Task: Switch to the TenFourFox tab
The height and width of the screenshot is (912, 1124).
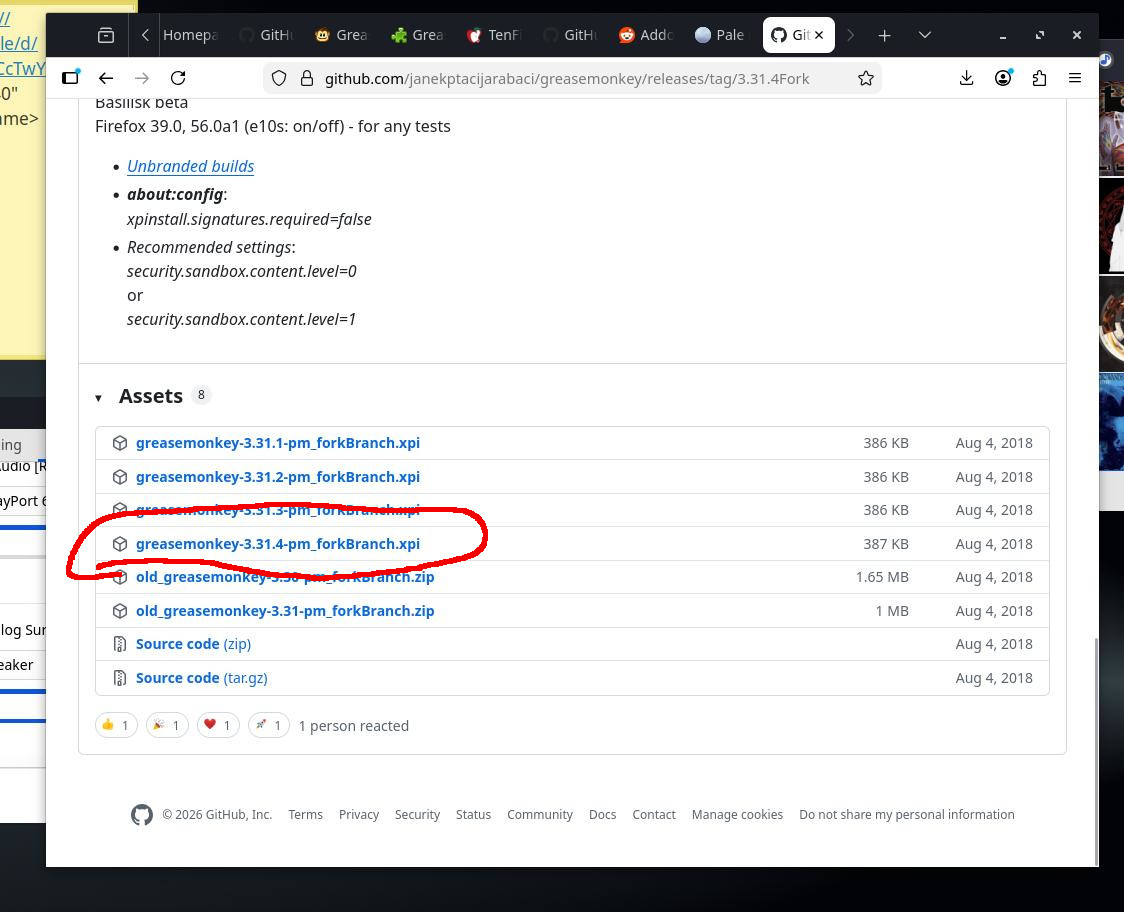Action: point(495,35)
